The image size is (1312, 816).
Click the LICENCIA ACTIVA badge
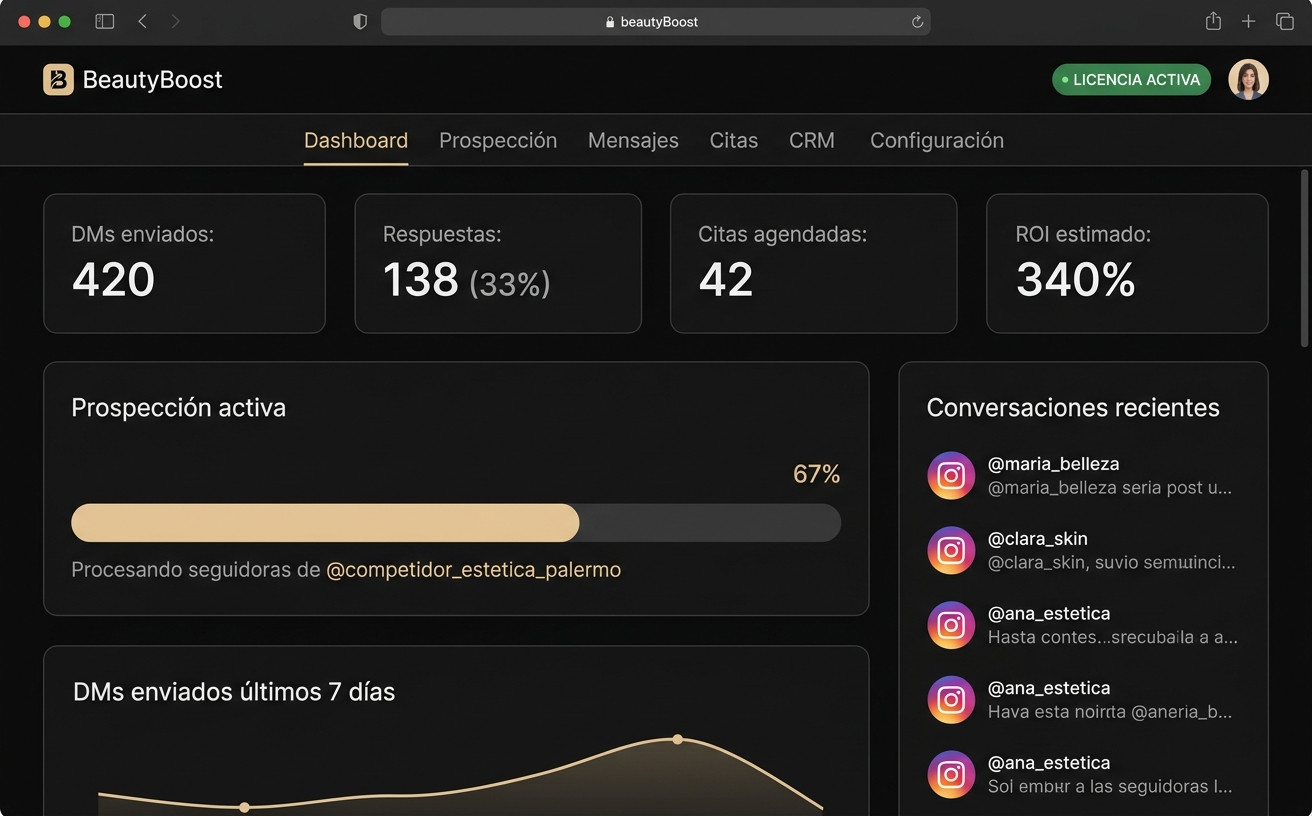tap(1131, 80)
